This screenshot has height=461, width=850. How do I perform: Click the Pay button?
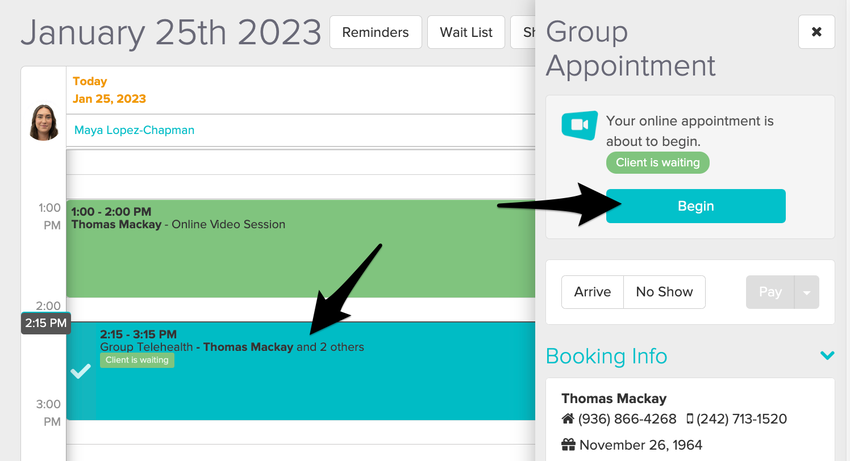click(x=770, y=292)
